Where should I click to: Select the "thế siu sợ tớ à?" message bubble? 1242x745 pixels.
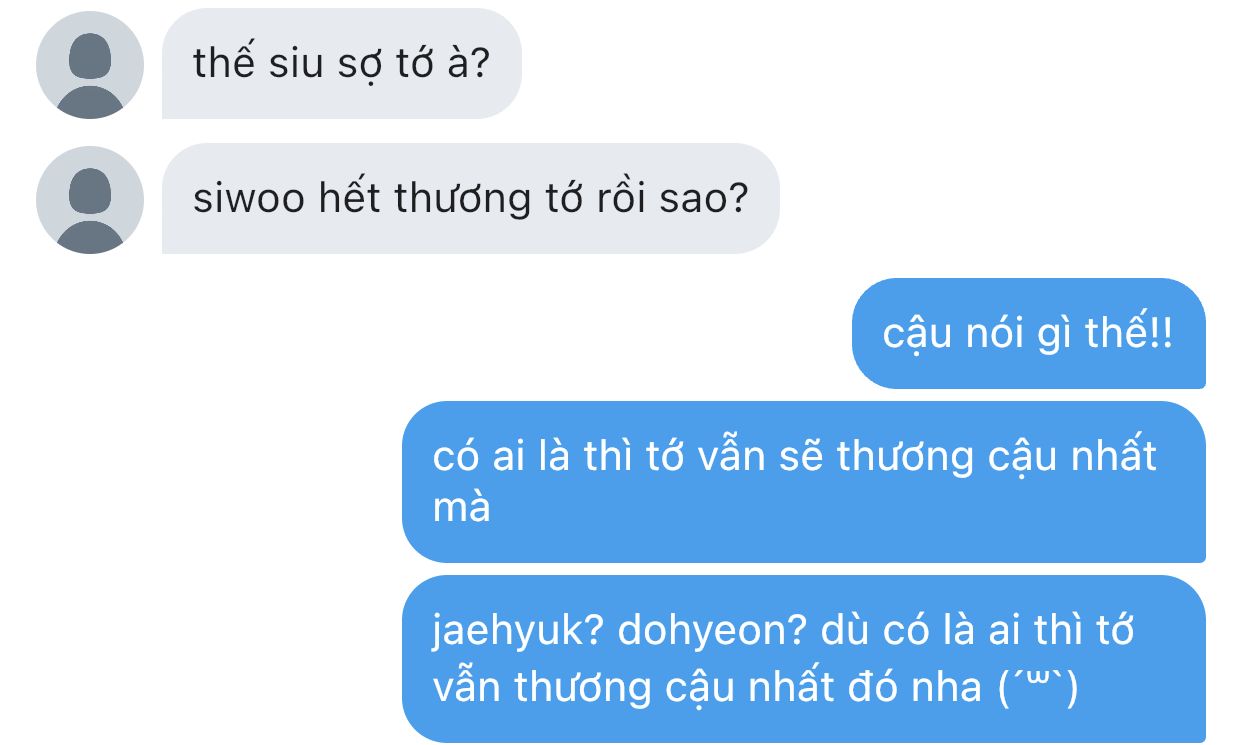341,64
